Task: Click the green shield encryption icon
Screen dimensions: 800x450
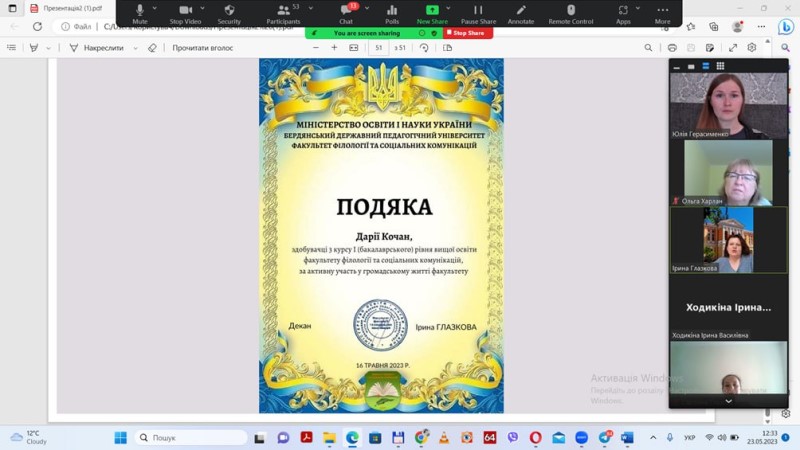Action: click(434, 33)
